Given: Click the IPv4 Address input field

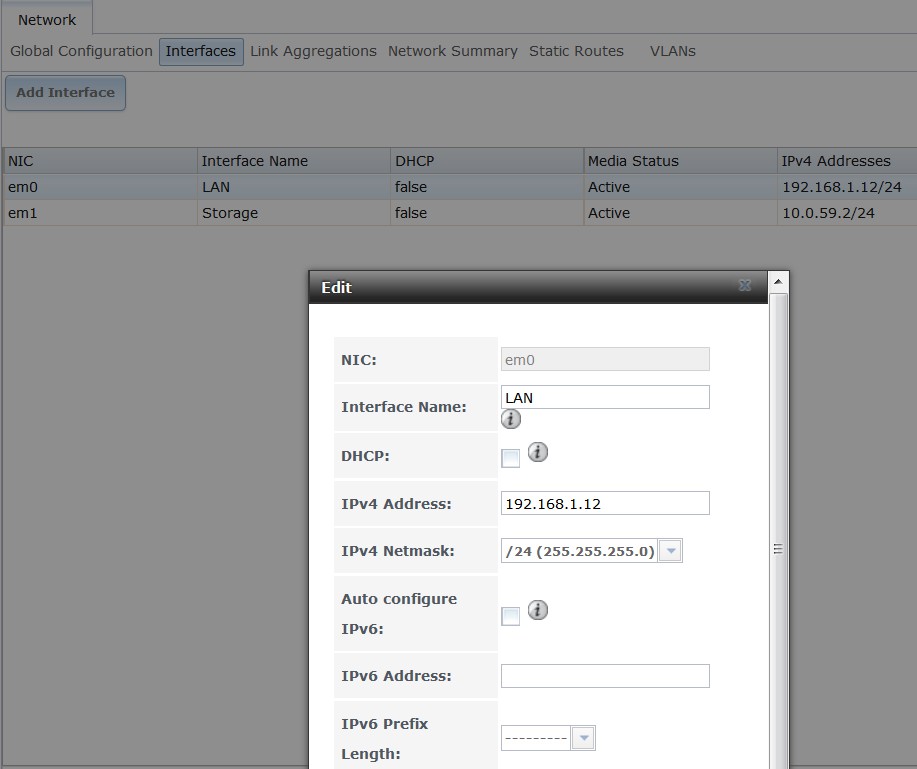Looking at the screenshot, I should [604, 503].
